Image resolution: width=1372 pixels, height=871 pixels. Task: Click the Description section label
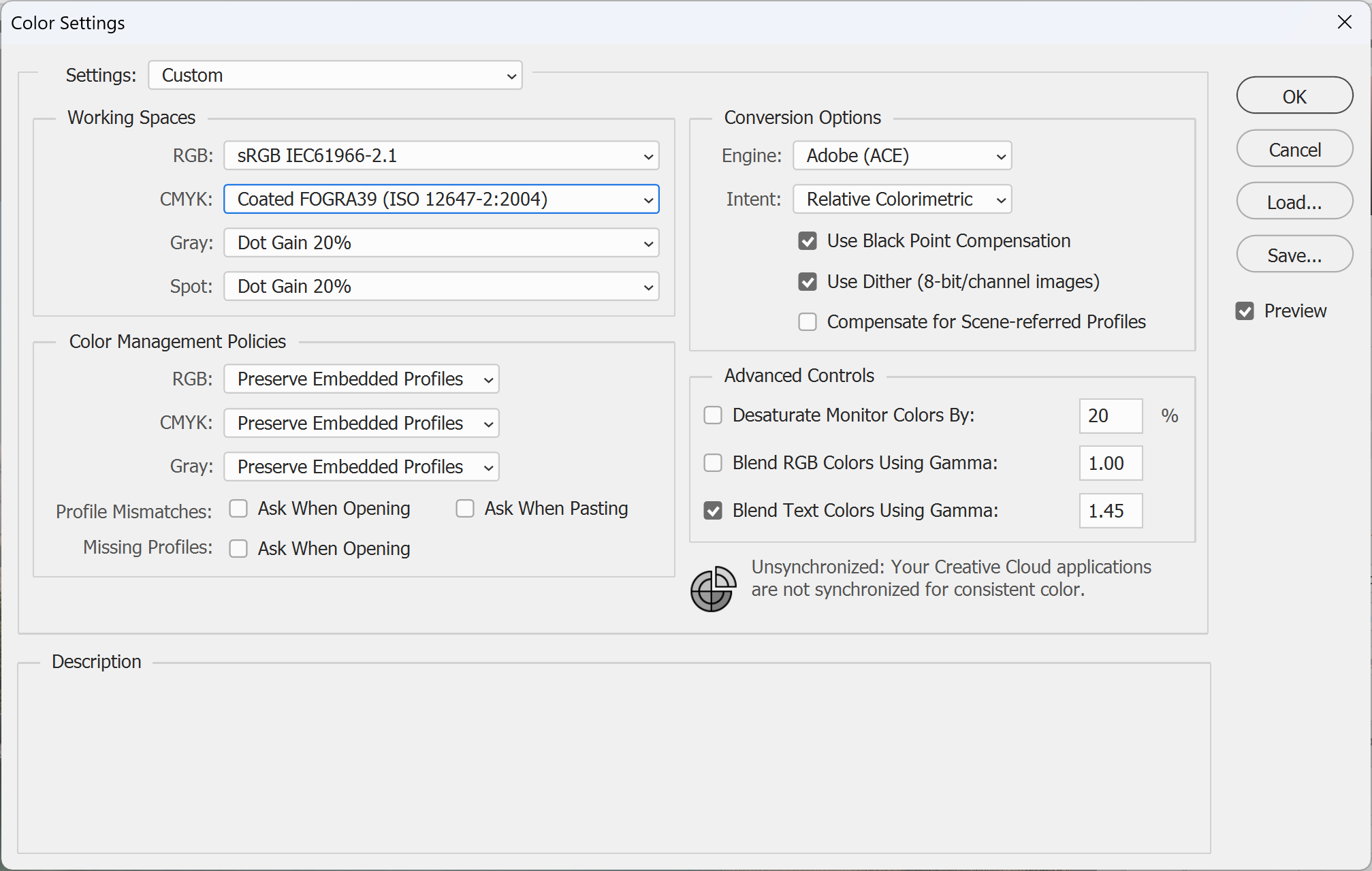pos(97,662)
